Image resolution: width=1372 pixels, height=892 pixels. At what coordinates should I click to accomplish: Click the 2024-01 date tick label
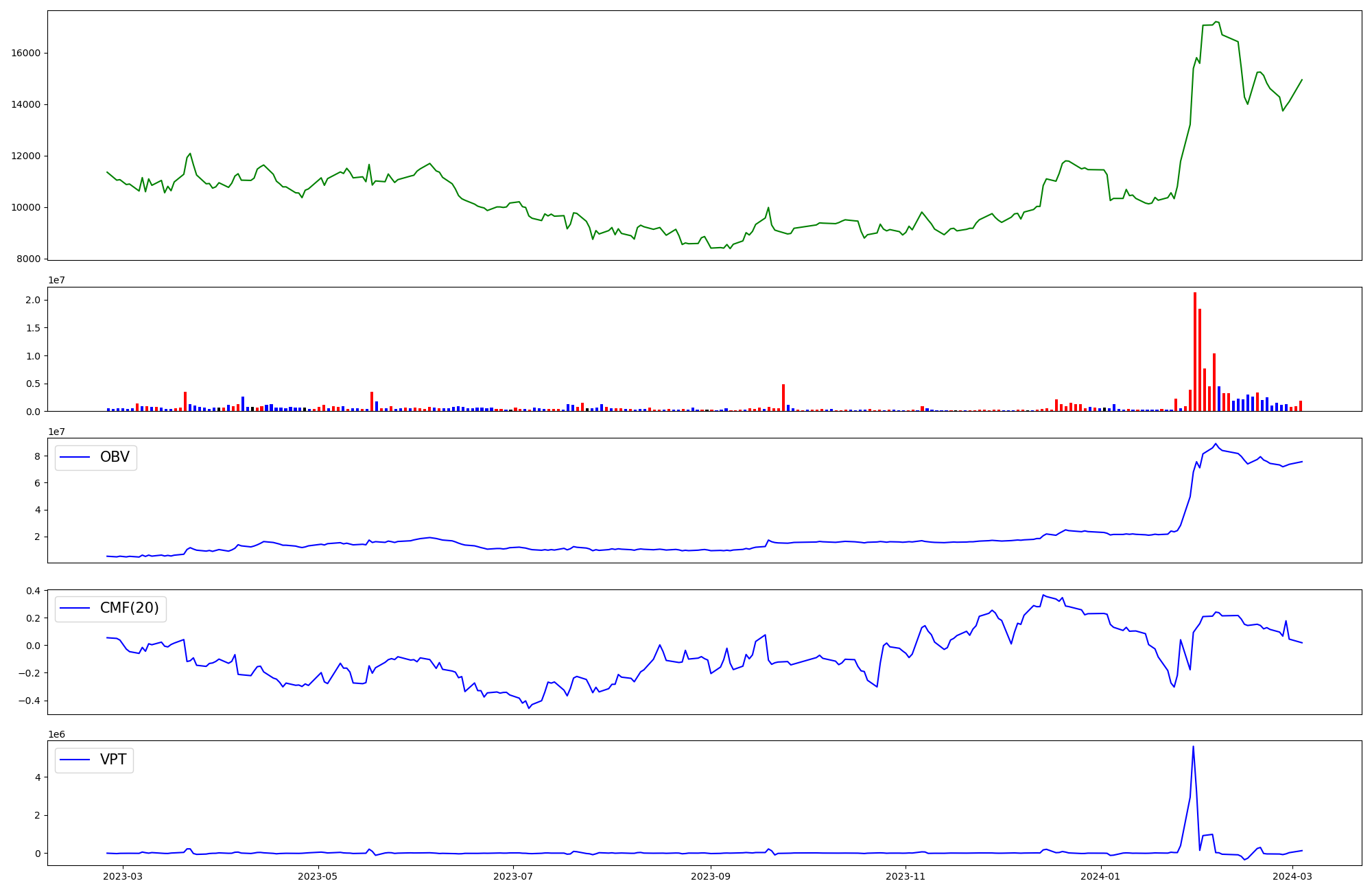tap(1101, 876)
